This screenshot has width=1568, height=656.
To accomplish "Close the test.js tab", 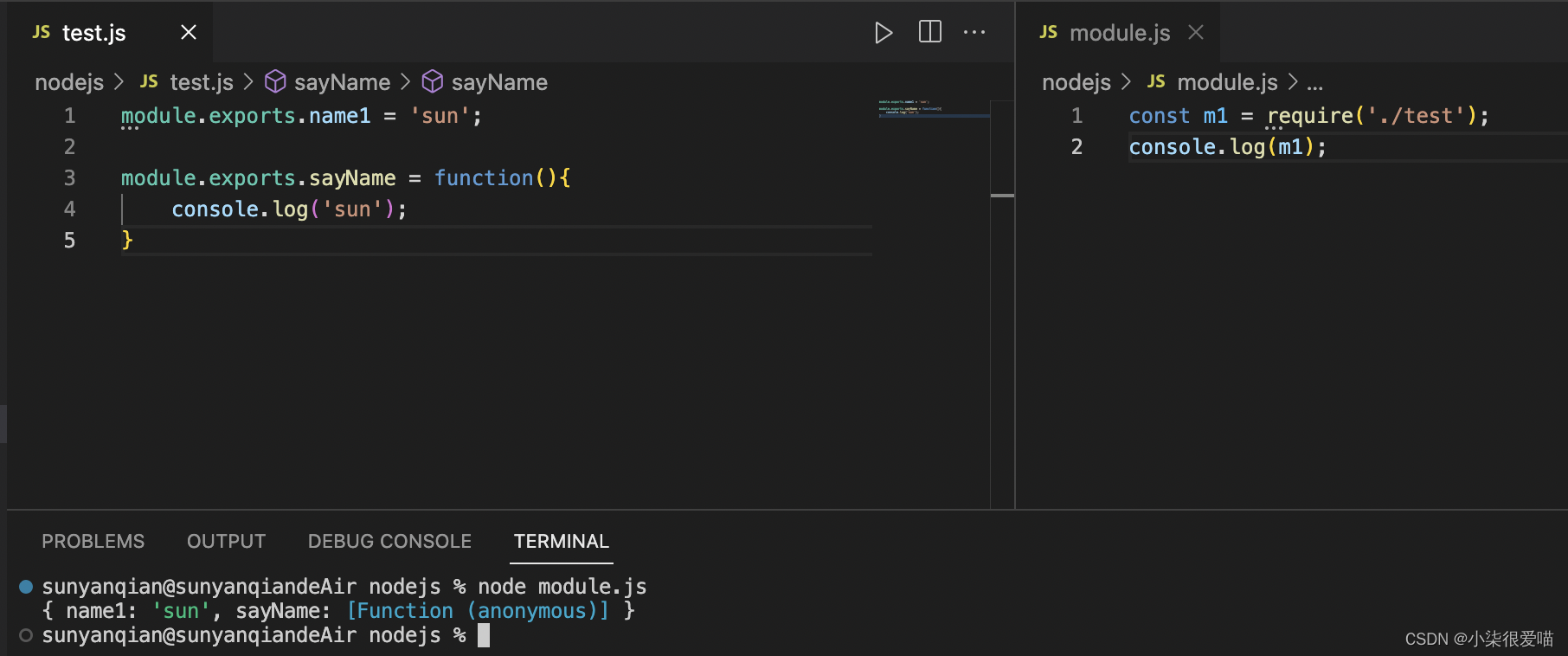I will [188, 33].
